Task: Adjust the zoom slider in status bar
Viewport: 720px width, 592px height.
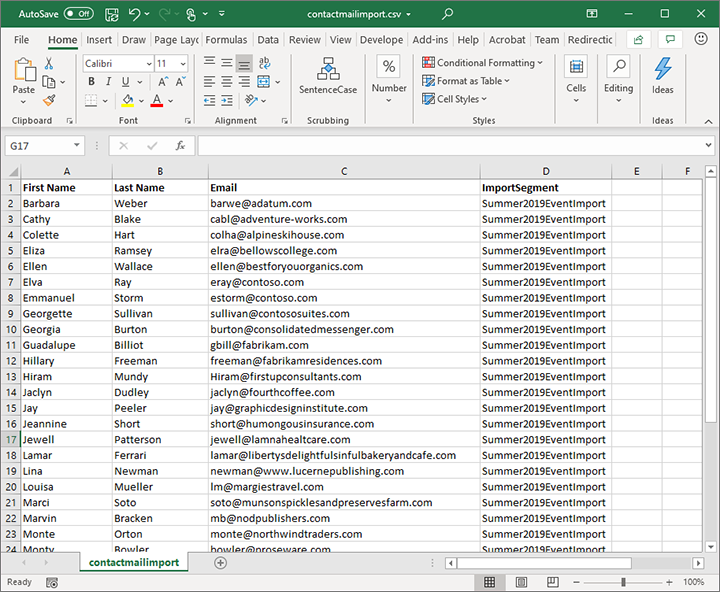Action: tap(623, 582)
